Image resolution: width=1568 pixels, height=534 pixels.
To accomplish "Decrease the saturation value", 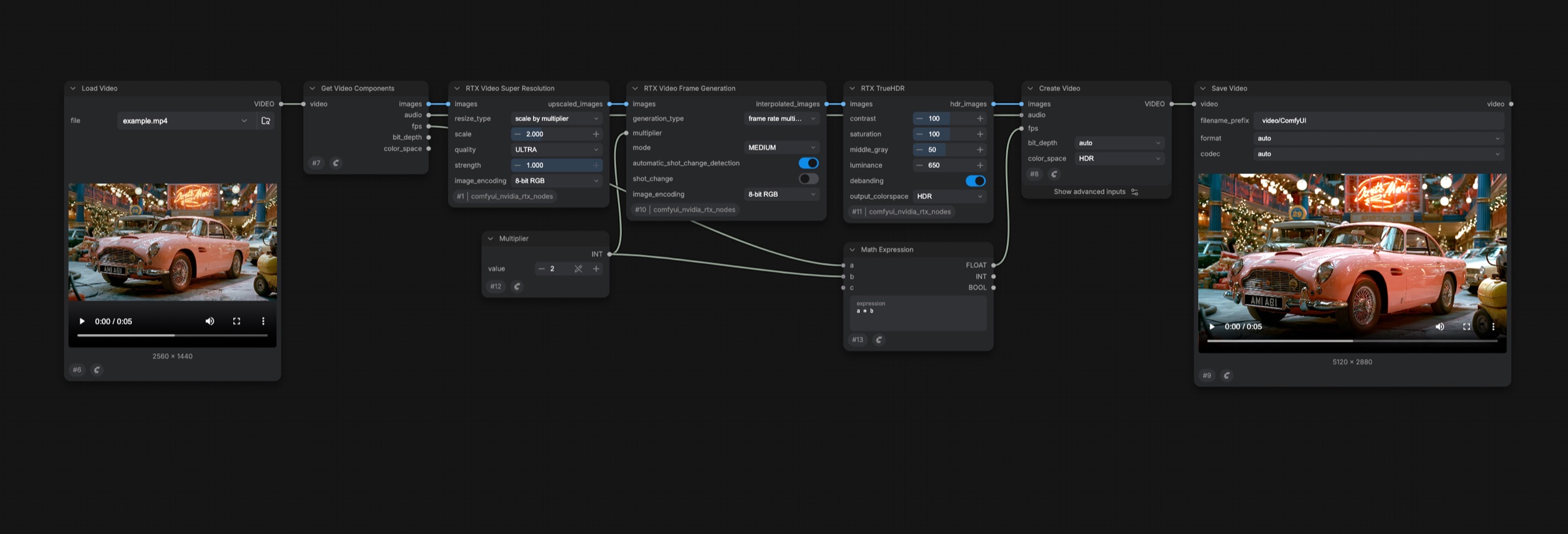I will coord(919,134).
